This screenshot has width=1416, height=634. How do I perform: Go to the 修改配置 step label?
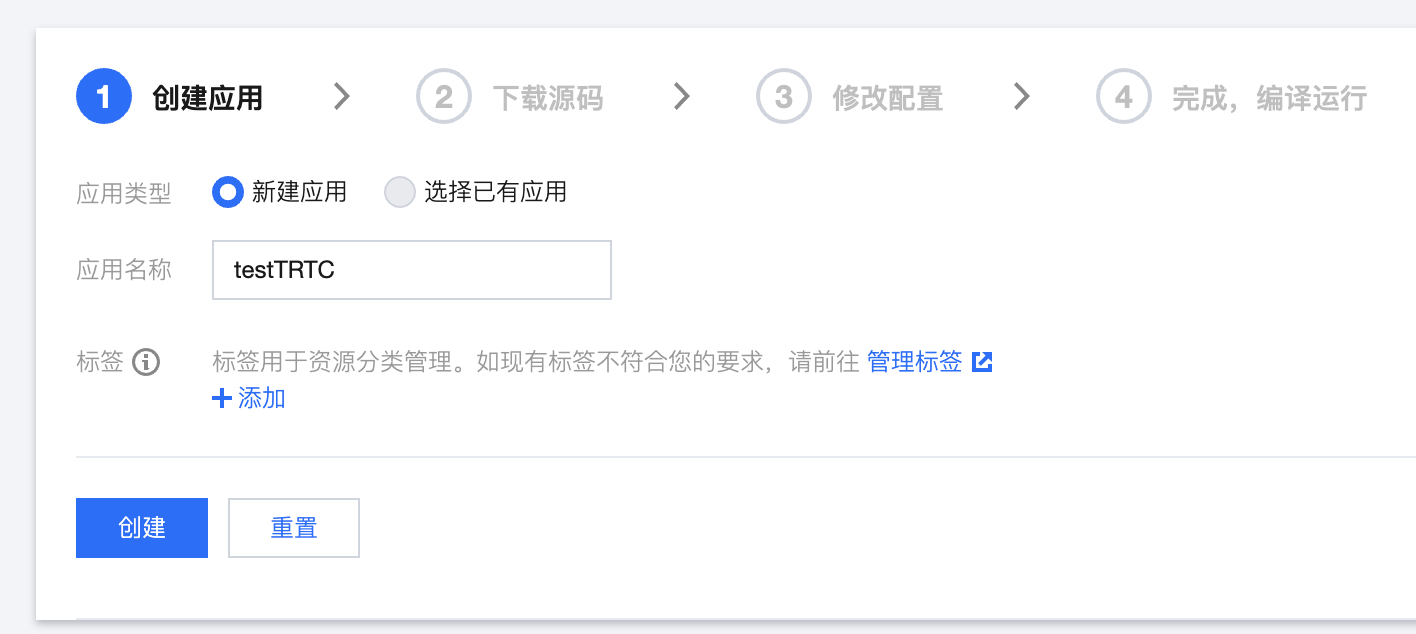[888, 98]
